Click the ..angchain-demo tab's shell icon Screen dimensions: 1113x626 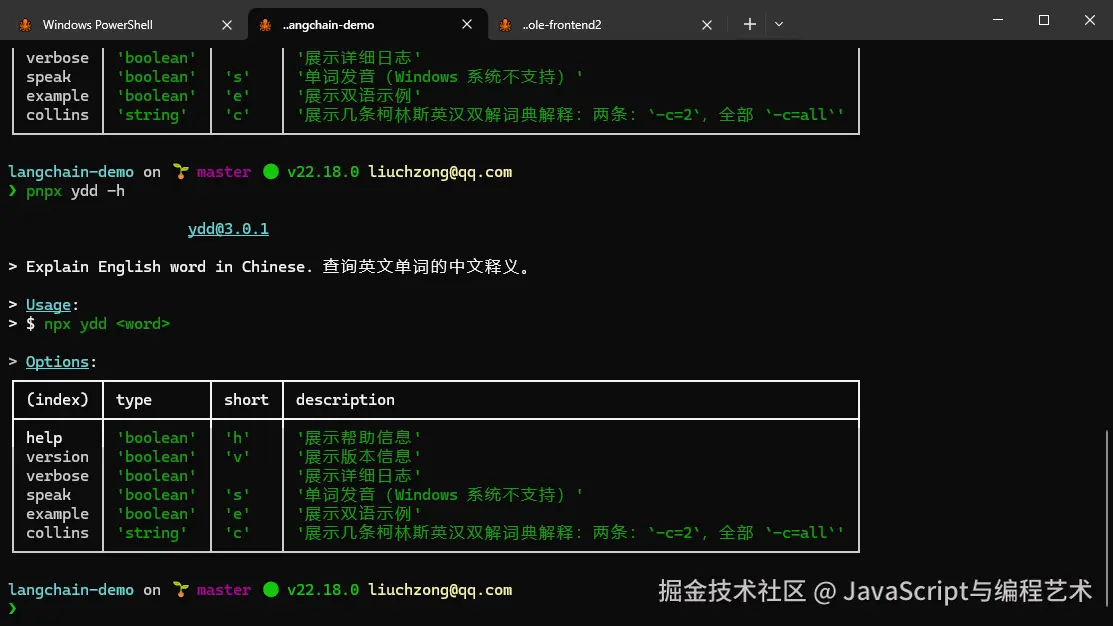tap(265, 25)
